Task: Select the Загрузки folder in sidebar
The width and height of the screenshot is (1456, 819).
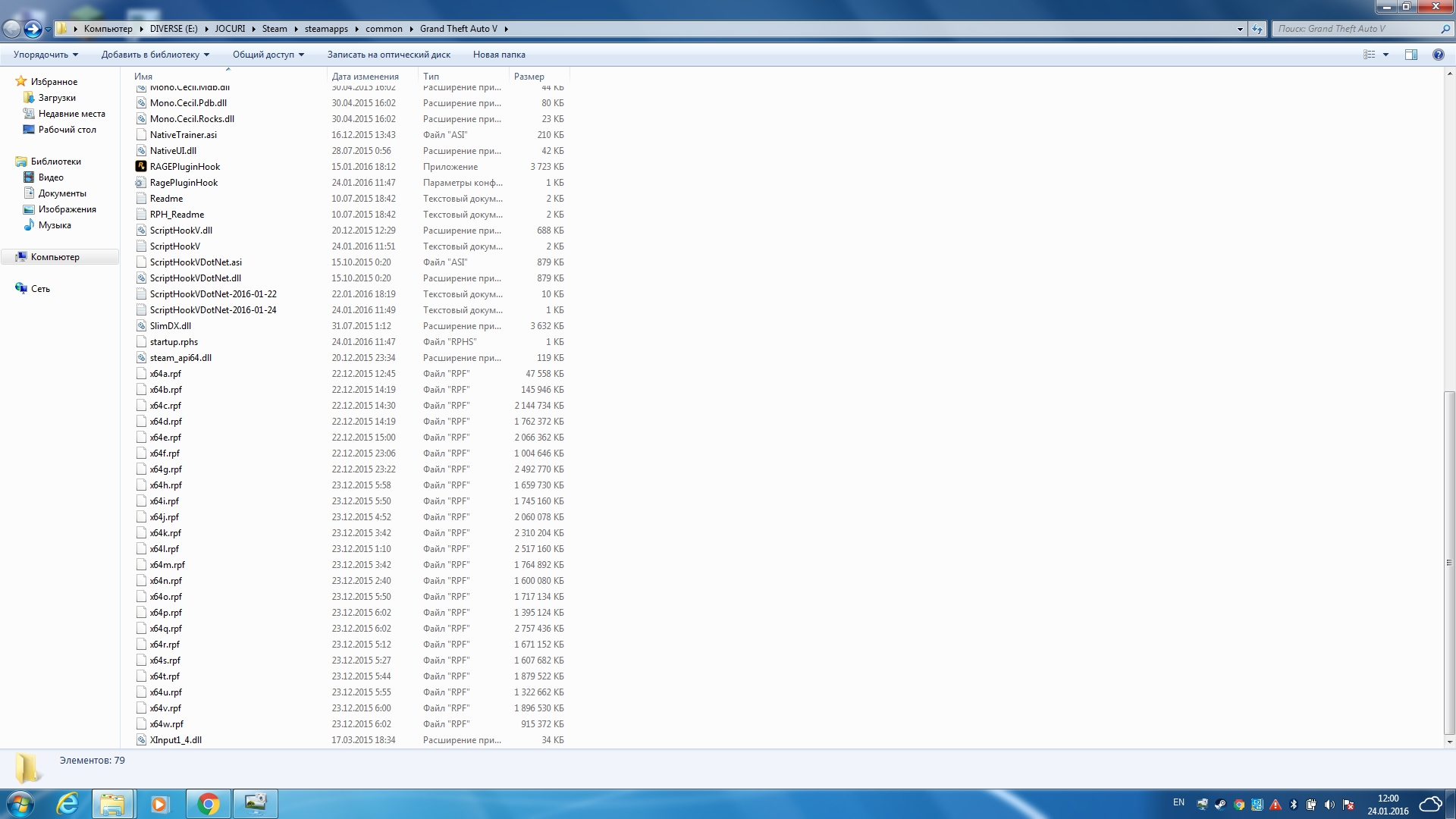Action: coord(57,98)
